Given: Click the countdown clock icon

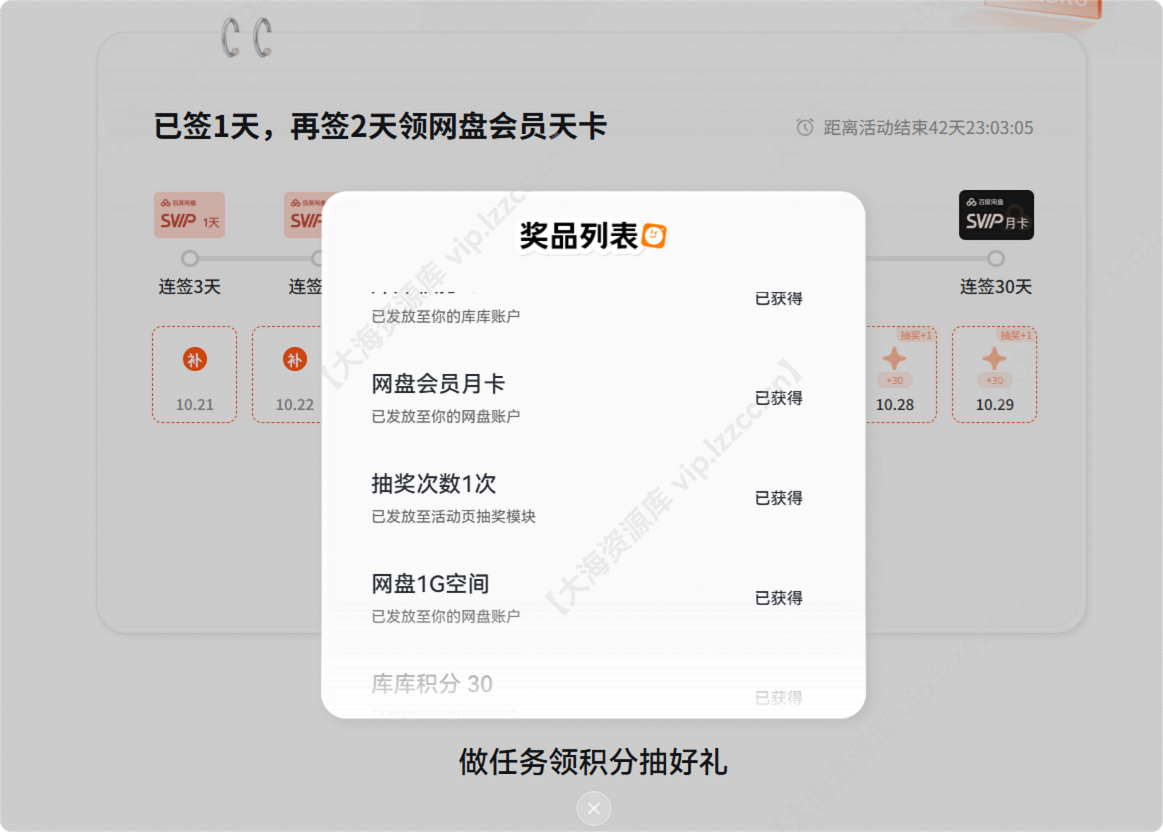Looking at the screenshot, I should click(805, 128).
